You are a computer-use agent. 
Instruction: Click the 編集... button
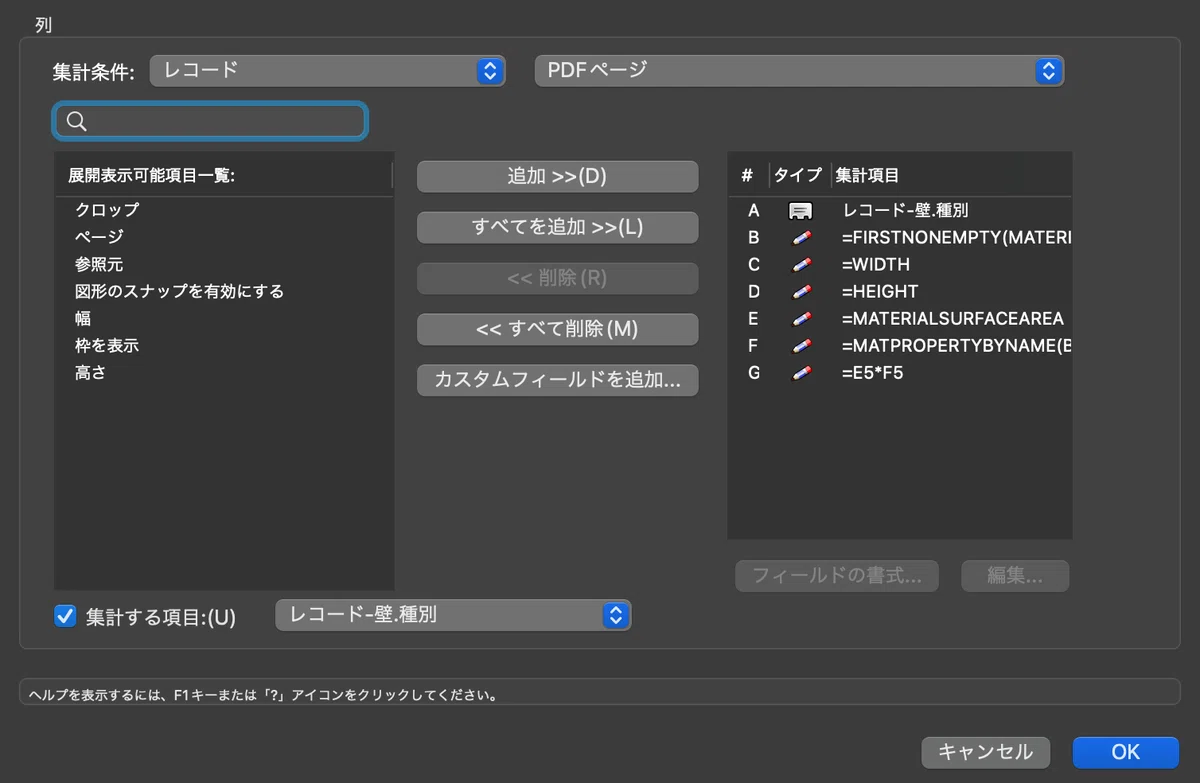coord(1015,576)
